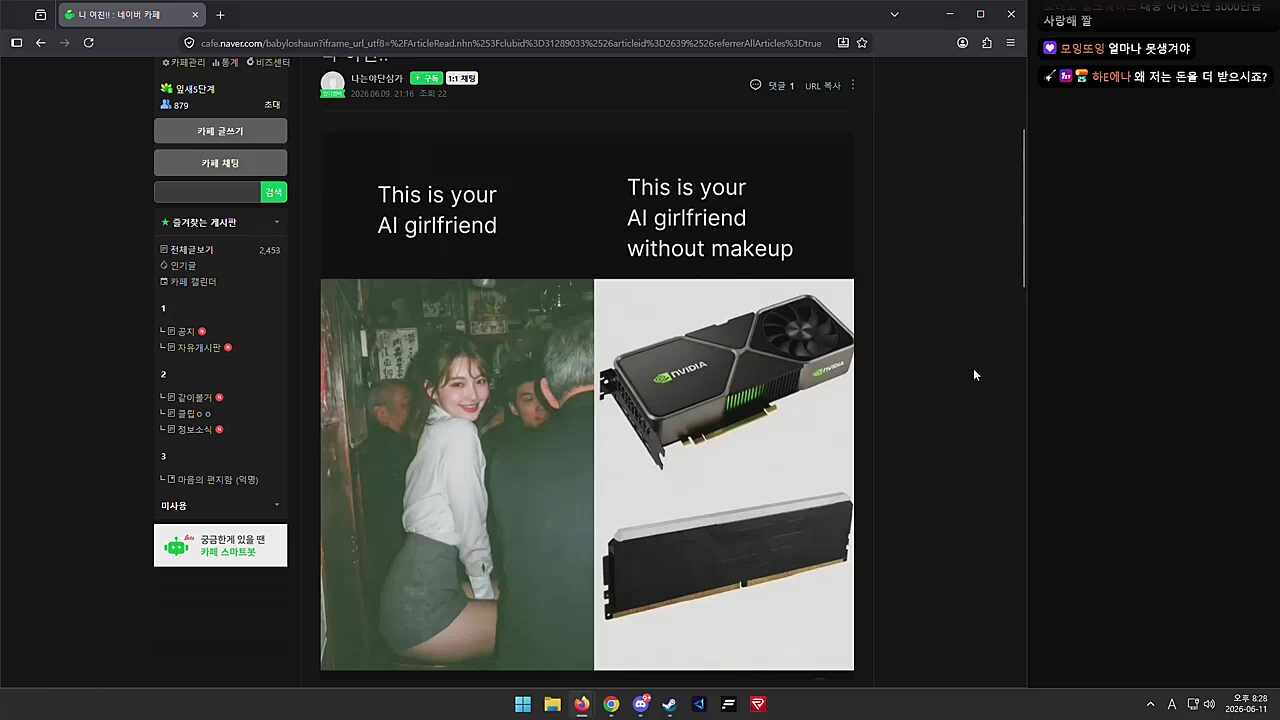The image size is (1280, 720).
Task: Click the green 검색 search button
Action: pos(274,192)
